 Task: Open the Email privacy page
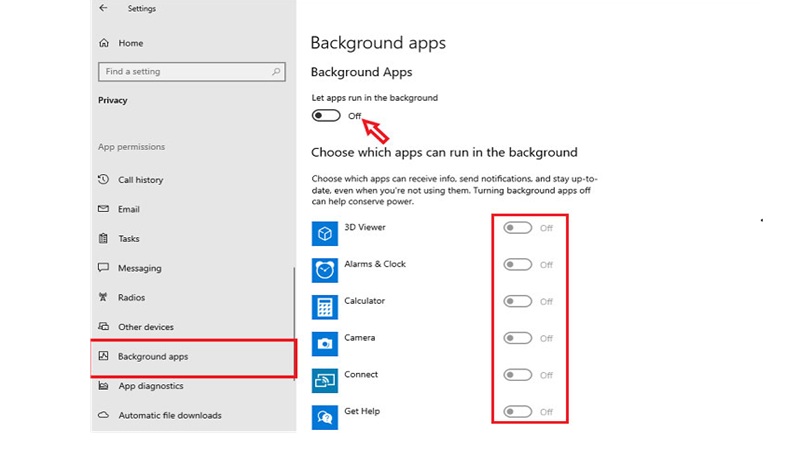(x=128, y=209)
